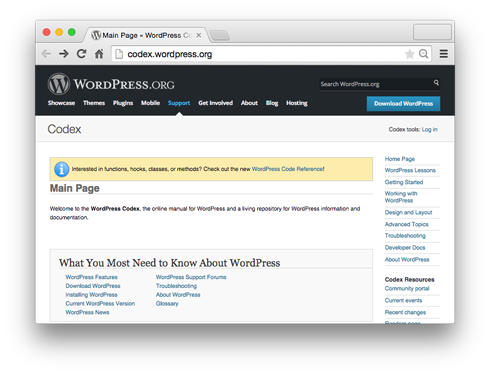490x374 pixels.
Task: Click the search icon in WordPress.org search box
Action: click(x=436, y=83)
